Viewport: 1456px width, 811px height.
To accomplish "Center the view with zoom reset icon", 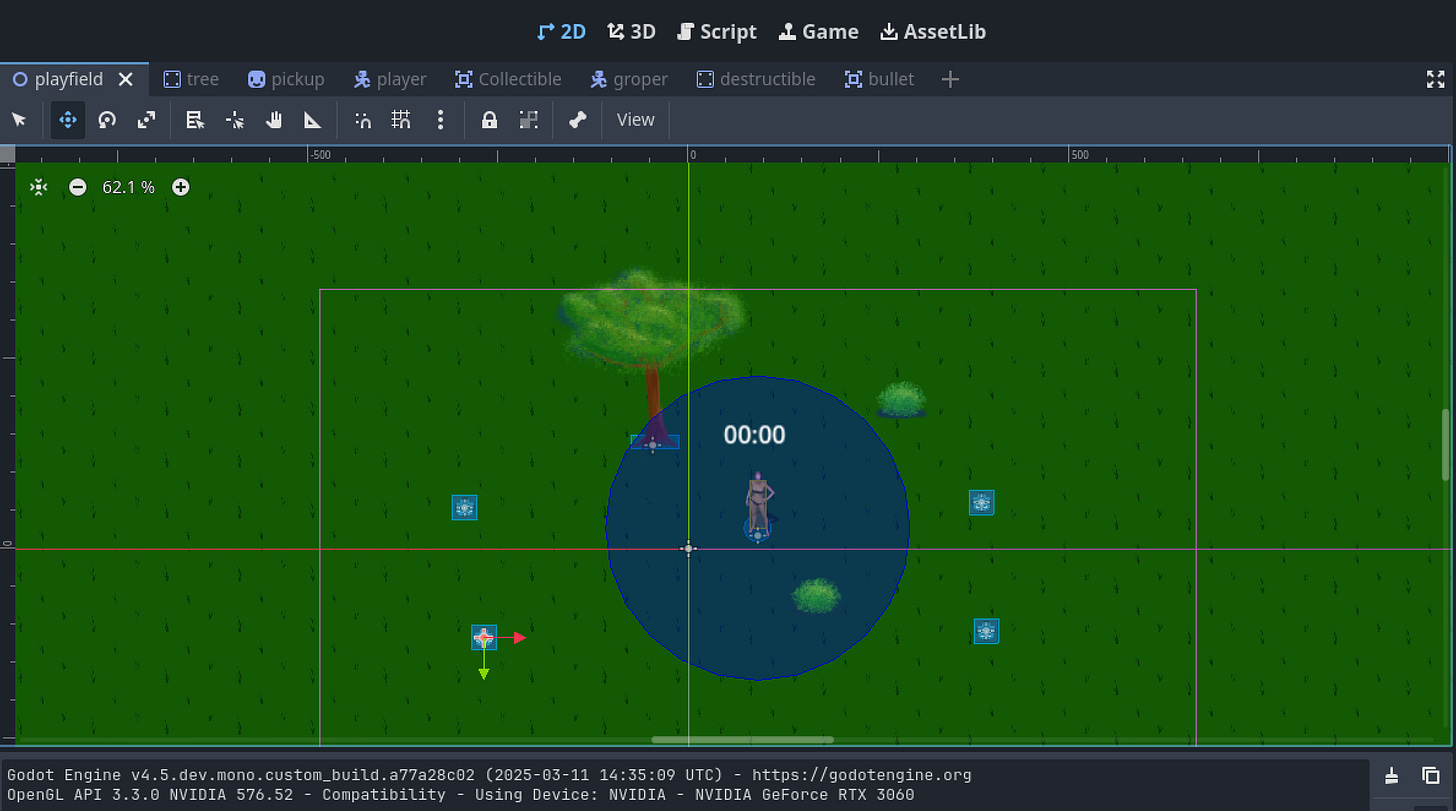I will (x=39, y=187).
